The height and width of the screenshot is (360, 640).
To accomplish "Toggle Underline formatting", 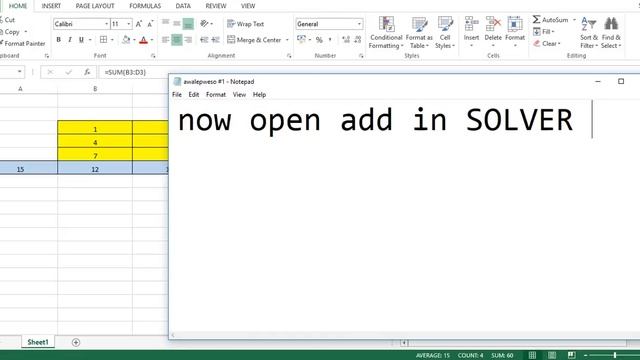I will point(81,40).
